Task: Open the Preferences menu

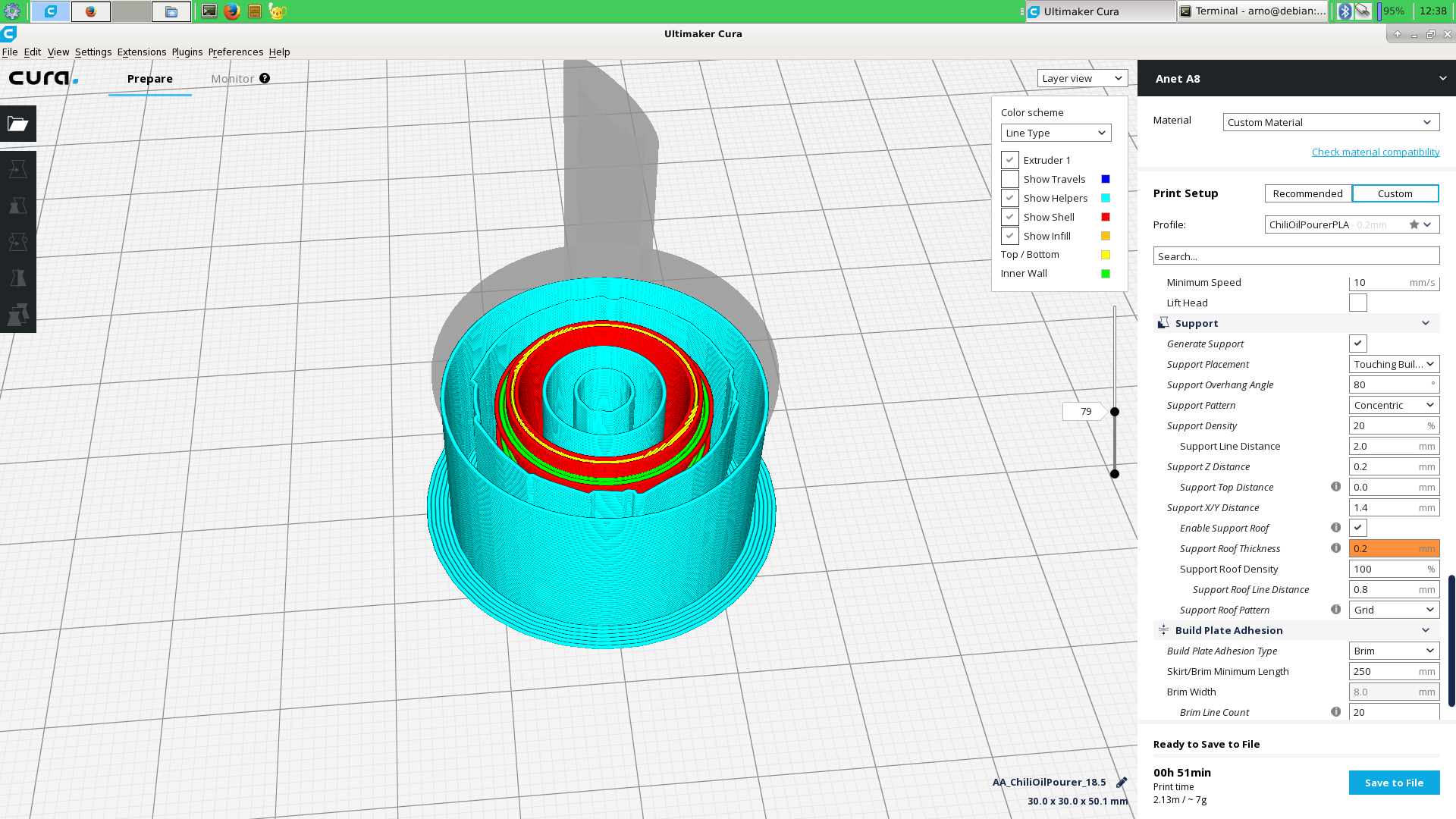Action: (x=236, y=52)
